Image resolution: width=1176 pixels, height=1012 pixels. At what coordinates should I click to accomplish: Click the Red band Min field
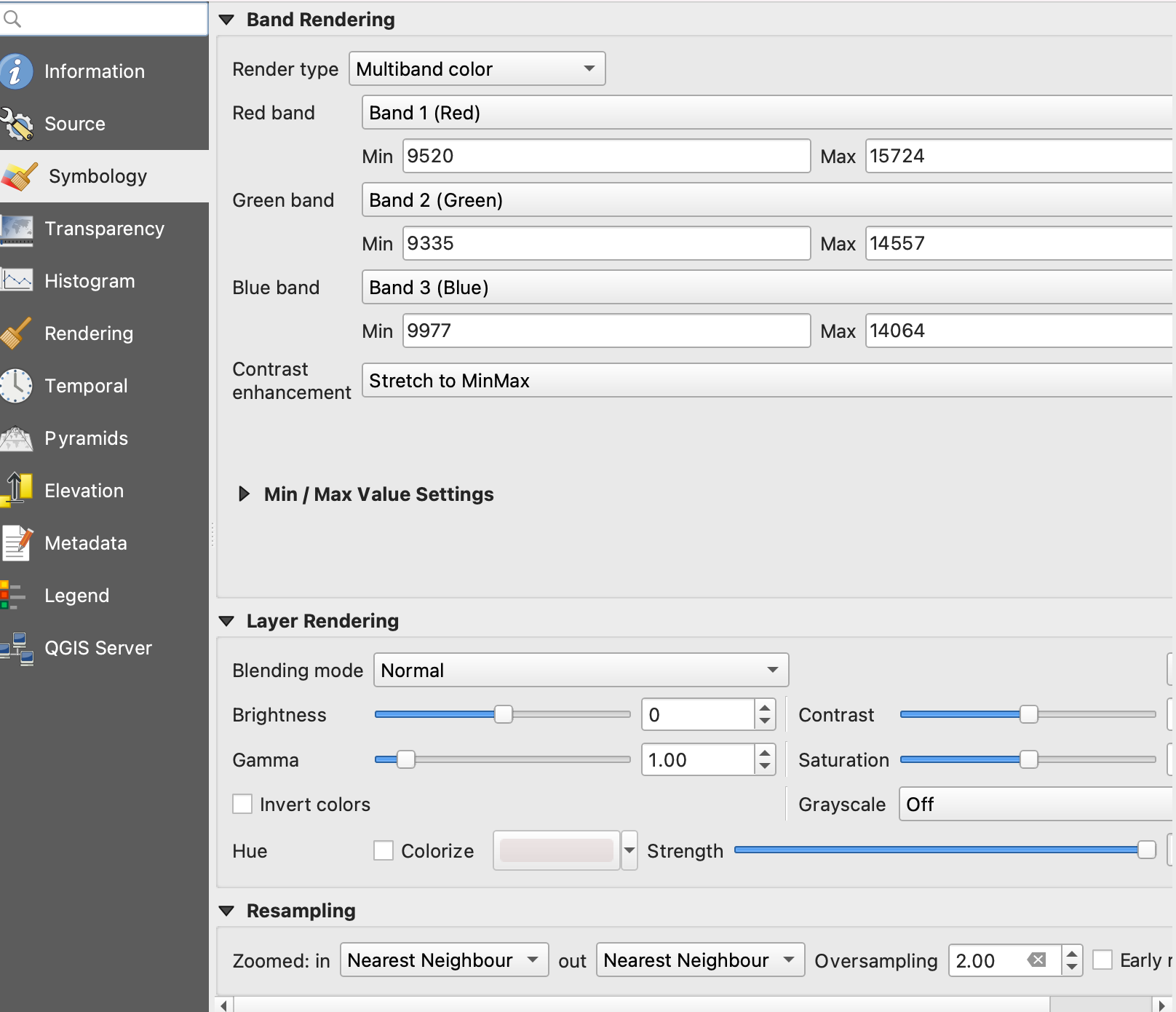point(605,156)
